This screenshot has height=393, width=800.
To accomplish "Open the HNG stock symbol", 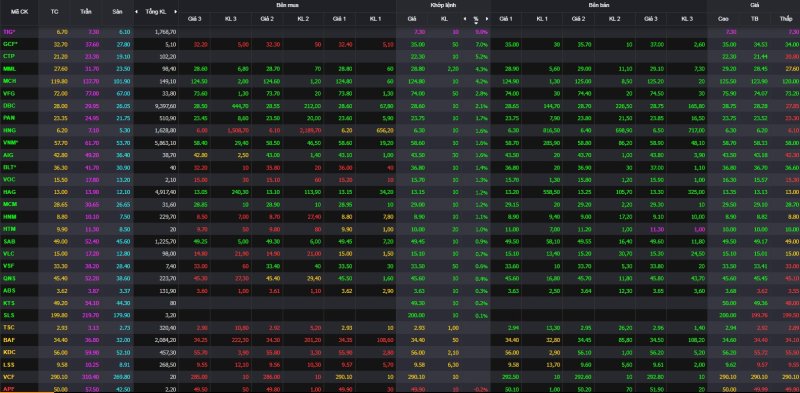I will pos(9,130).
